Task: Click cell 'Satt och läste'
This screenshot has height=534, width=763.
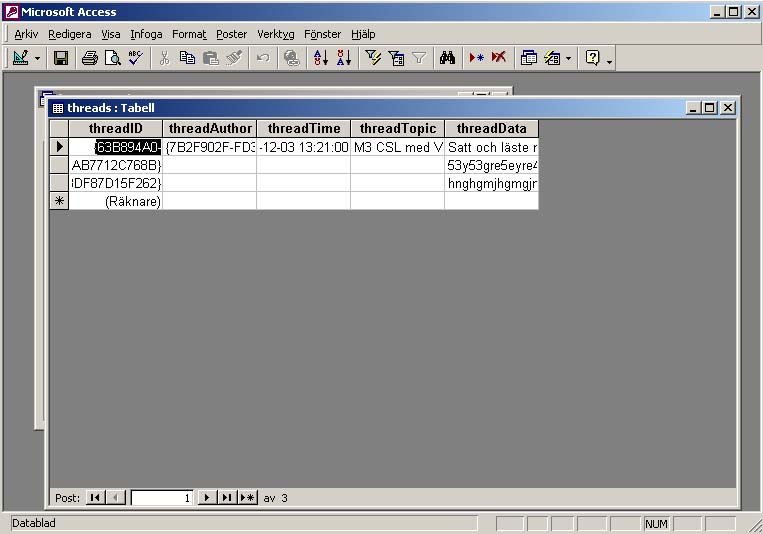Action: click(491, 147)
